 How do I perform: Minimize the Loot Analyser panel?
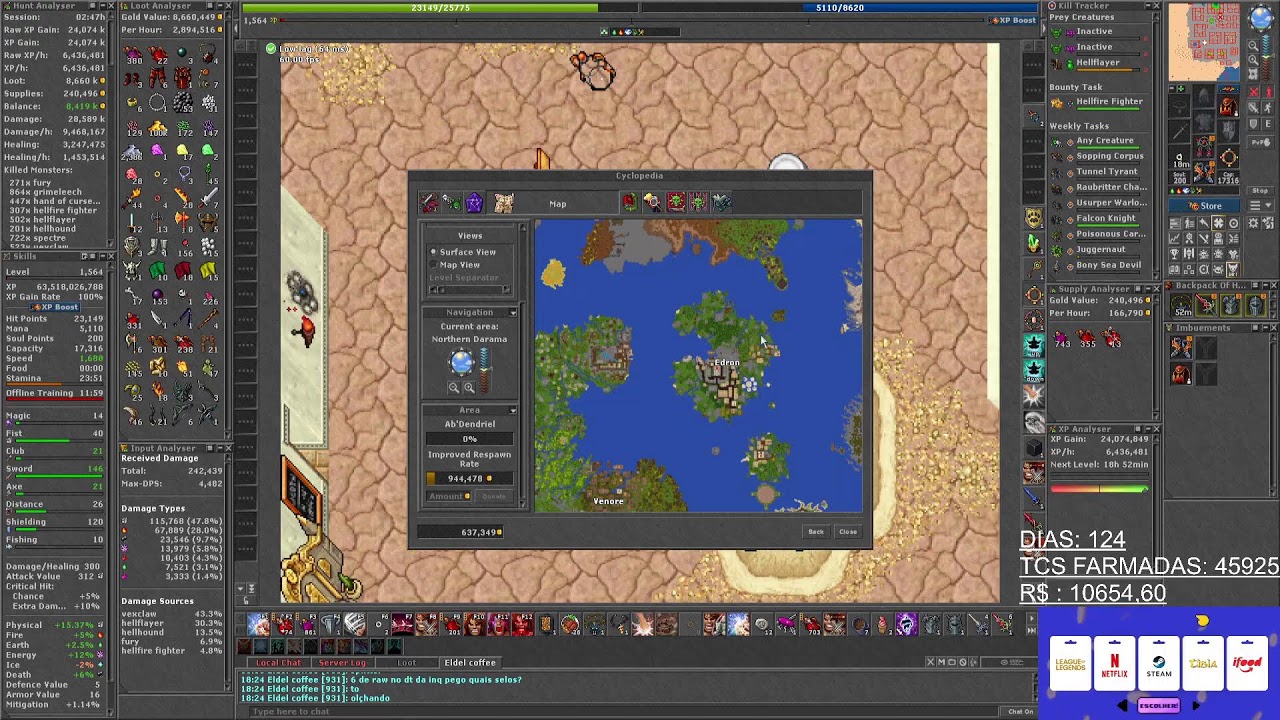click(x=220, y=6)
